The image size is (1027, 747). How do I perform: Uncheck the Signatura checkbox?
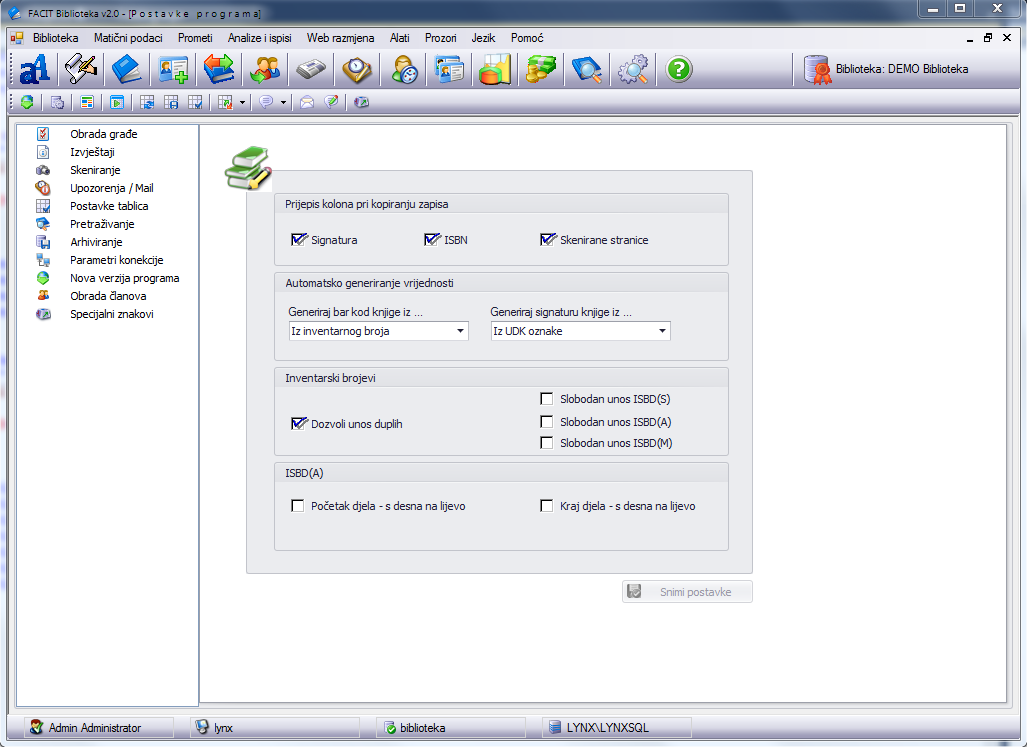tap(298, 240)
